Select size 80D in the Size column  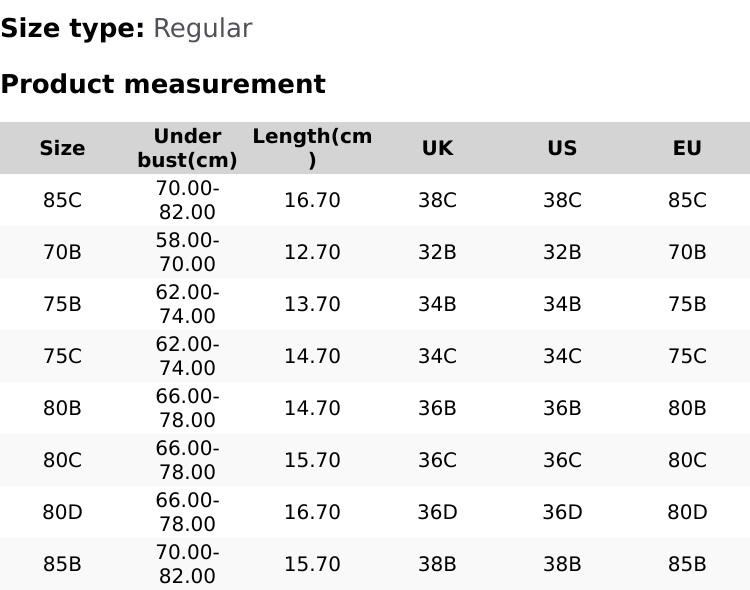[62, 512]
